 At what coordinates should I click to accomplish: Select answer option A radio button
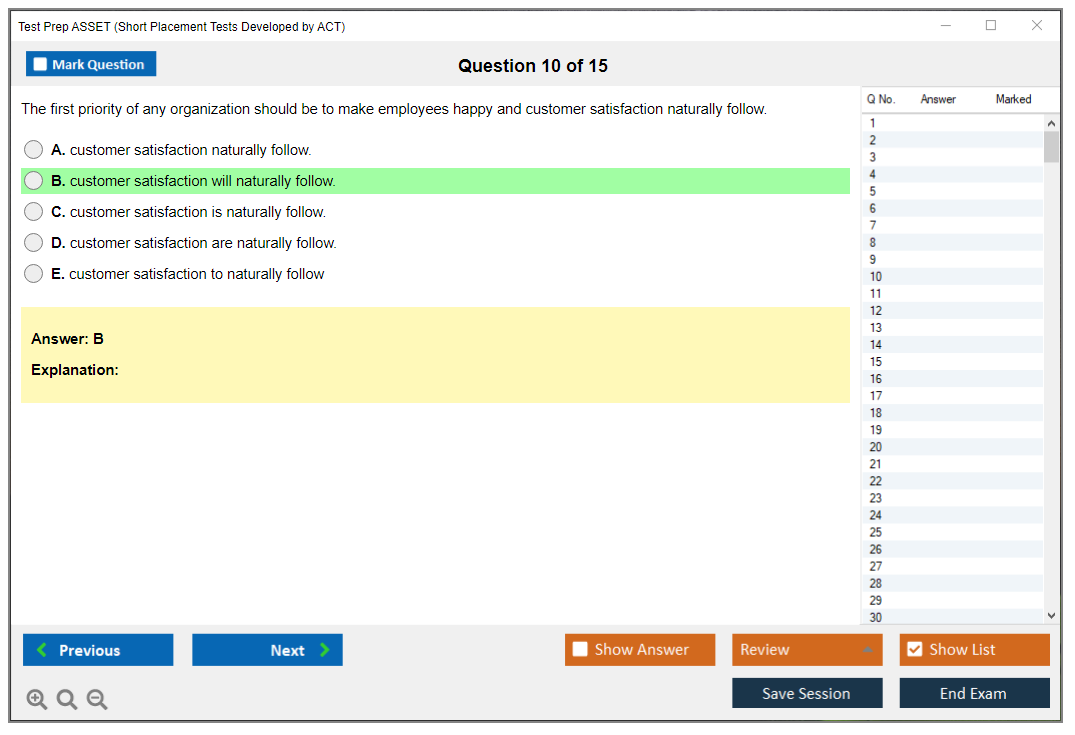[x=34, y=150]
